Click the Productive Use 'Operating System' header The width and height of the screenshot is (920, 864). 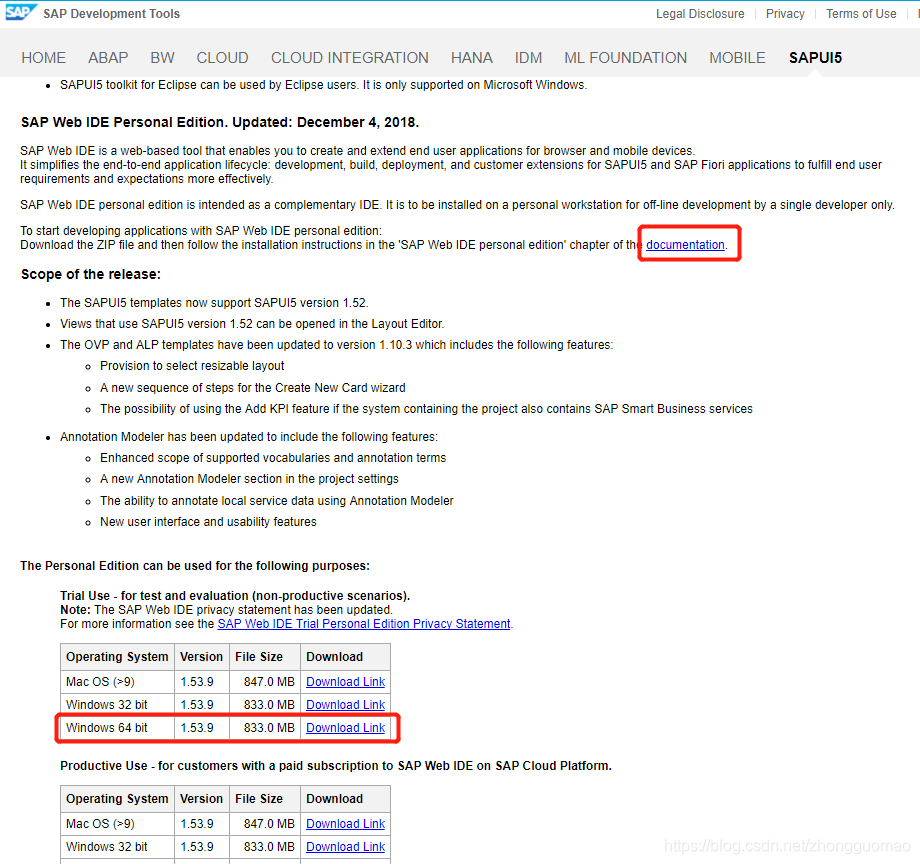pyautogui.click(x=117, y=799)
